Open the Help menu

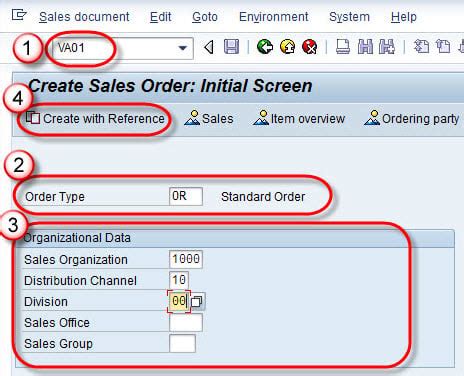point(404,17)
